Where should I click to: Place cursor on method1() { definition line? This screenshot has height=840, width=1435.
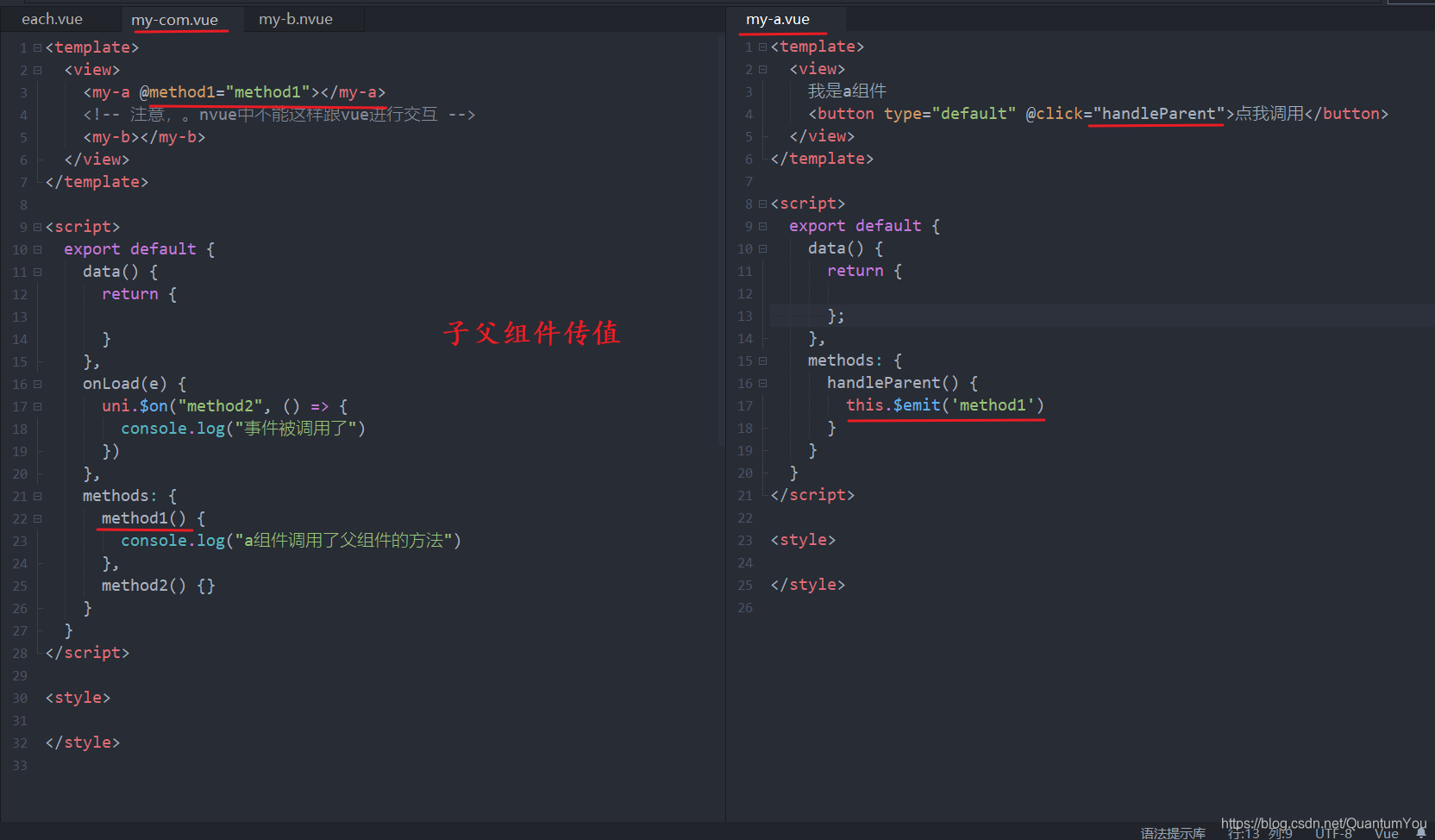(x=153, y=518)
